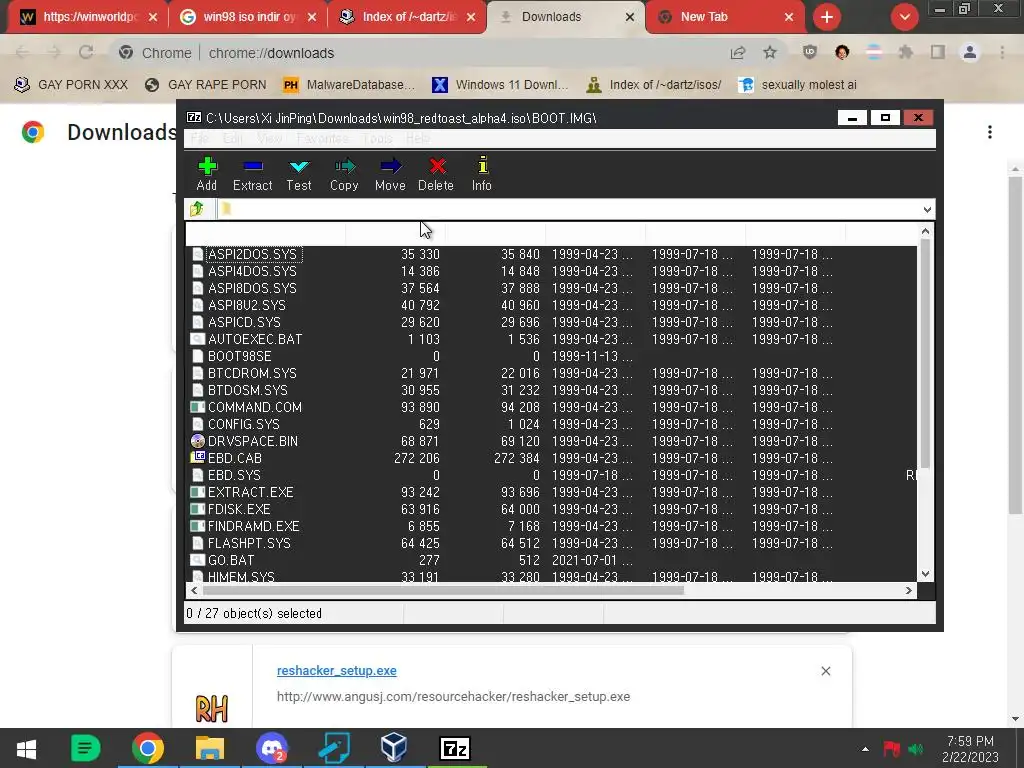Select the EBD.CAB cabinet file icon

[197, 458]
